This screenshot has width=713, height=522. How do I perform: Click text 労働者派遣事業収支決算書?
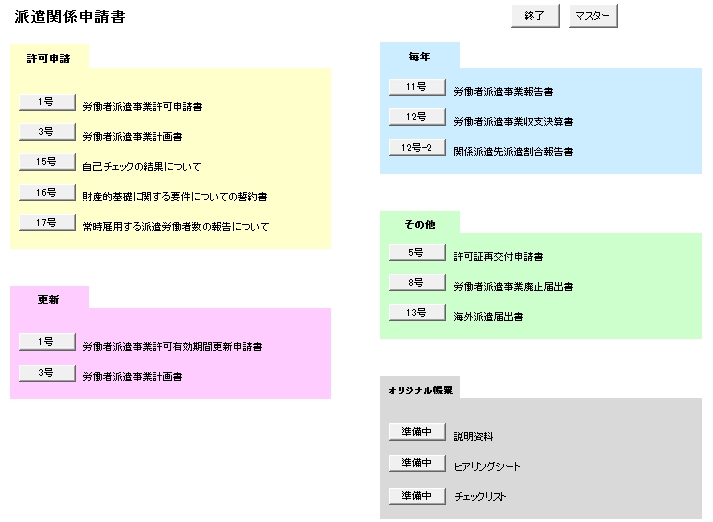tap(513, 121)
